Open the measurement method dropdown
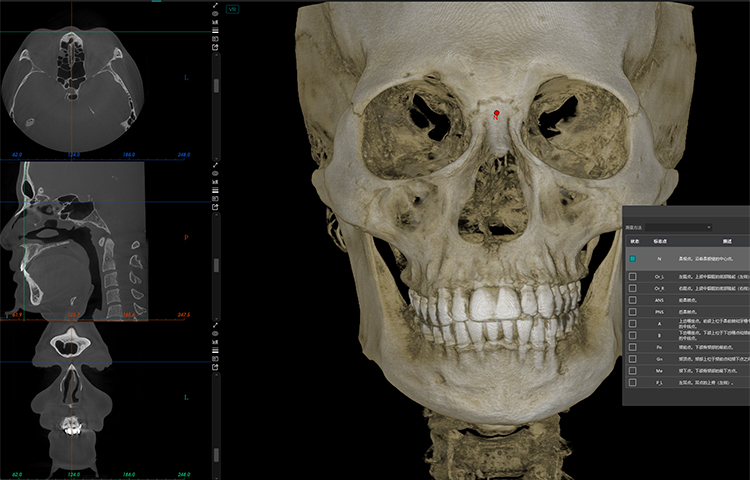 [680, 227]
